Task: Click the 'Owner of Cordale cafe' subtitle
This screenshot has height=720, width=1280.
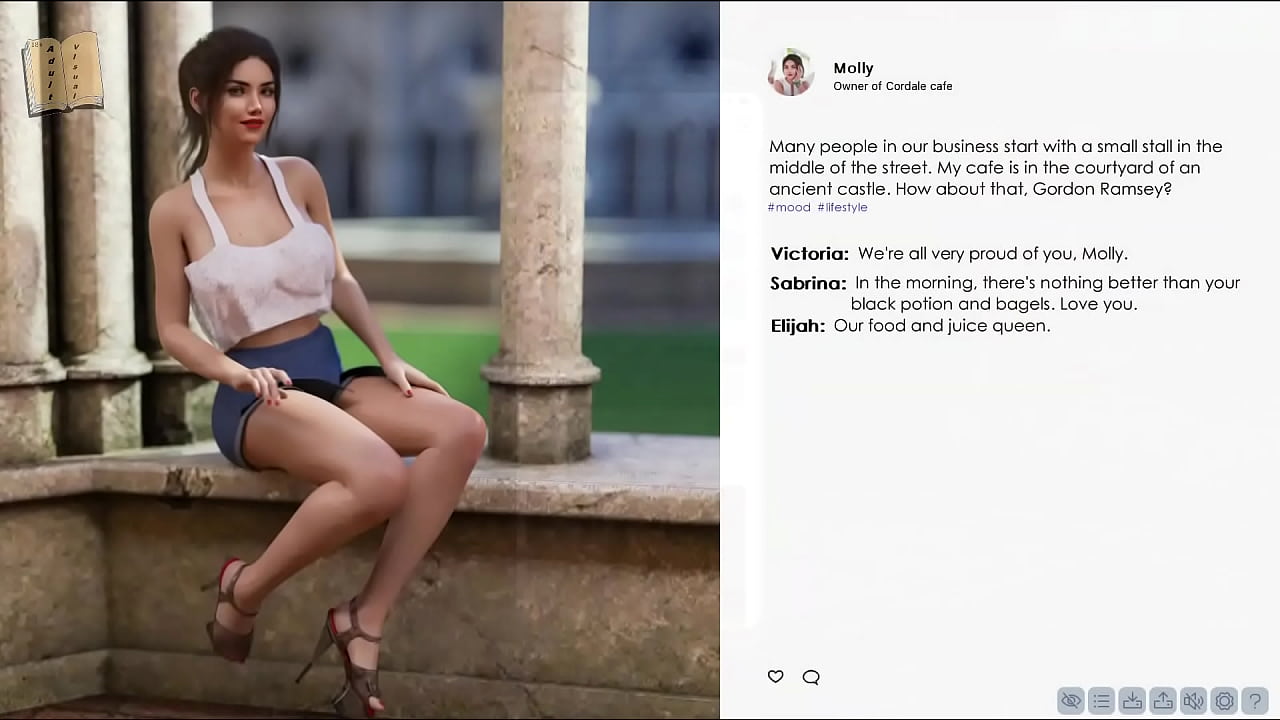Action: [892, 86]
